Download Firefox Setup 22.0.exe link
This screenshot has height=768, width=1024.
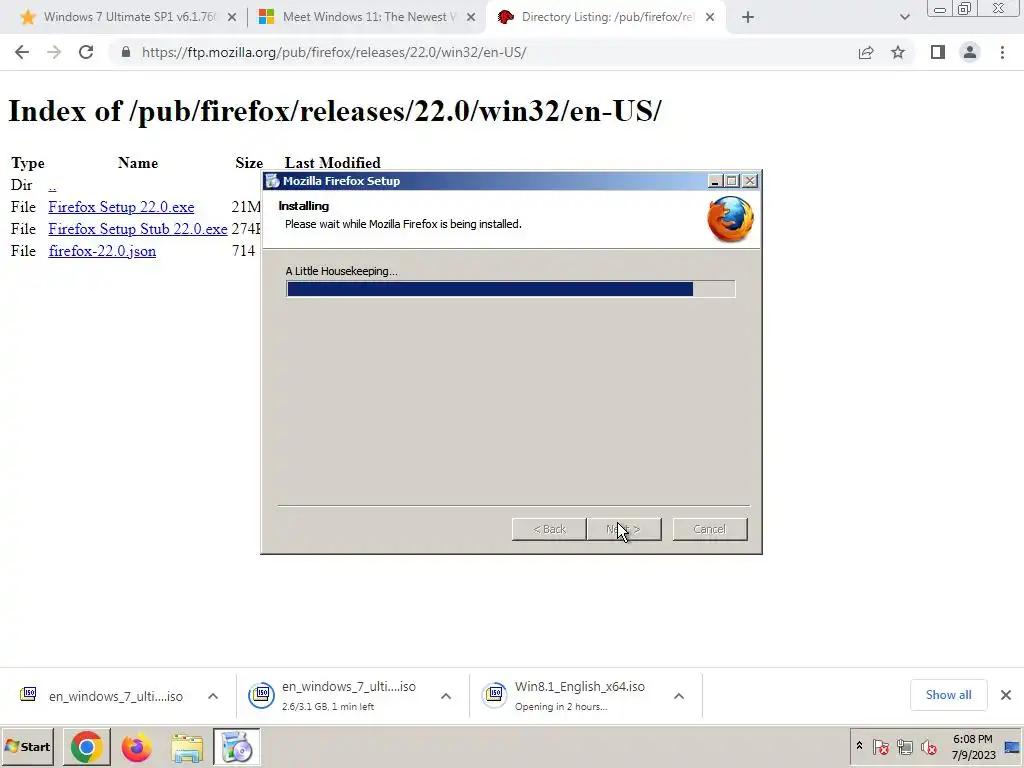(x=121, y=207)
